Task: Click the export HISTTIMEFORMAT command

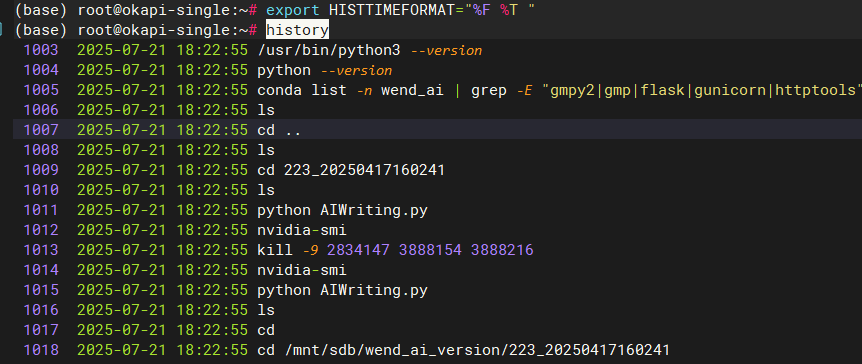Action: [x=400, y=10]
